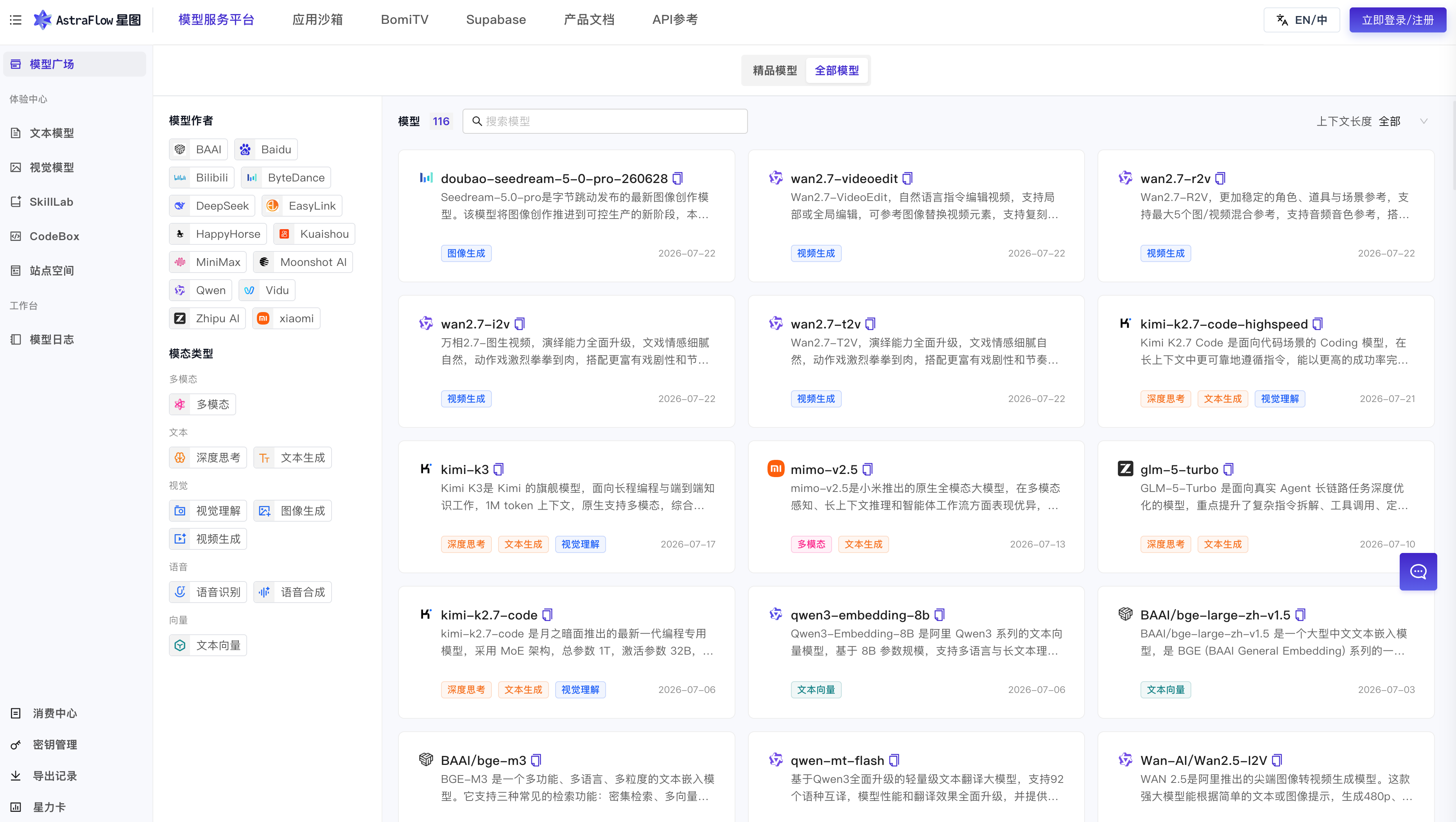Click the AstraFlow logo
The width and height of the screenshot is (1456, 822).
click(x=86, y=20)
